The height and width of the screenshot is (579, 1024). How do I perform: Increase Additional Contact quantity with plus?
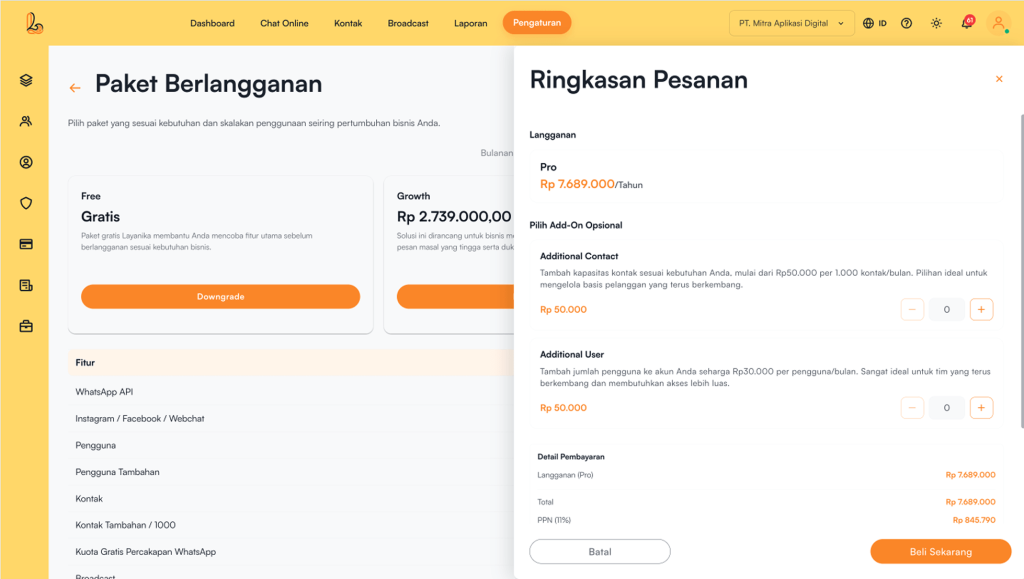pyautogui.click(x=981, y=310)
